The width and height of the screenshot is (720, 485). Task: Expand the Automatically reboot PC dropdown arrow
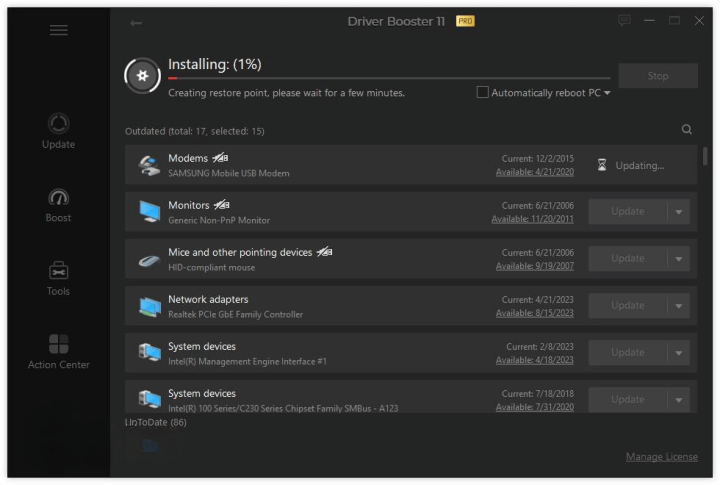[607, 93]
